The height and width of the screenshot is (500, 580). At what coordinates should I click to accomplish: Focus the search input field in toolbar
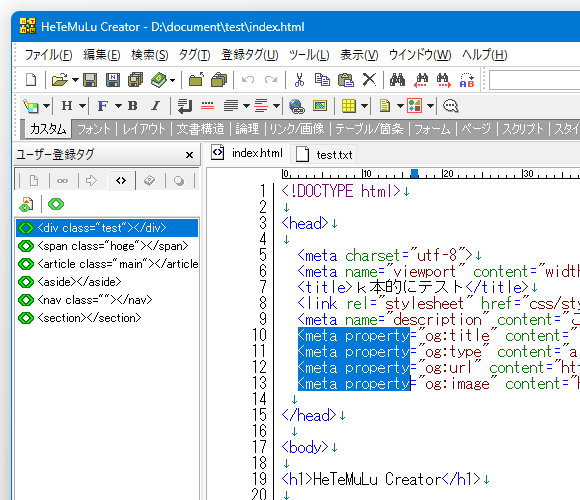click(535, 80)
